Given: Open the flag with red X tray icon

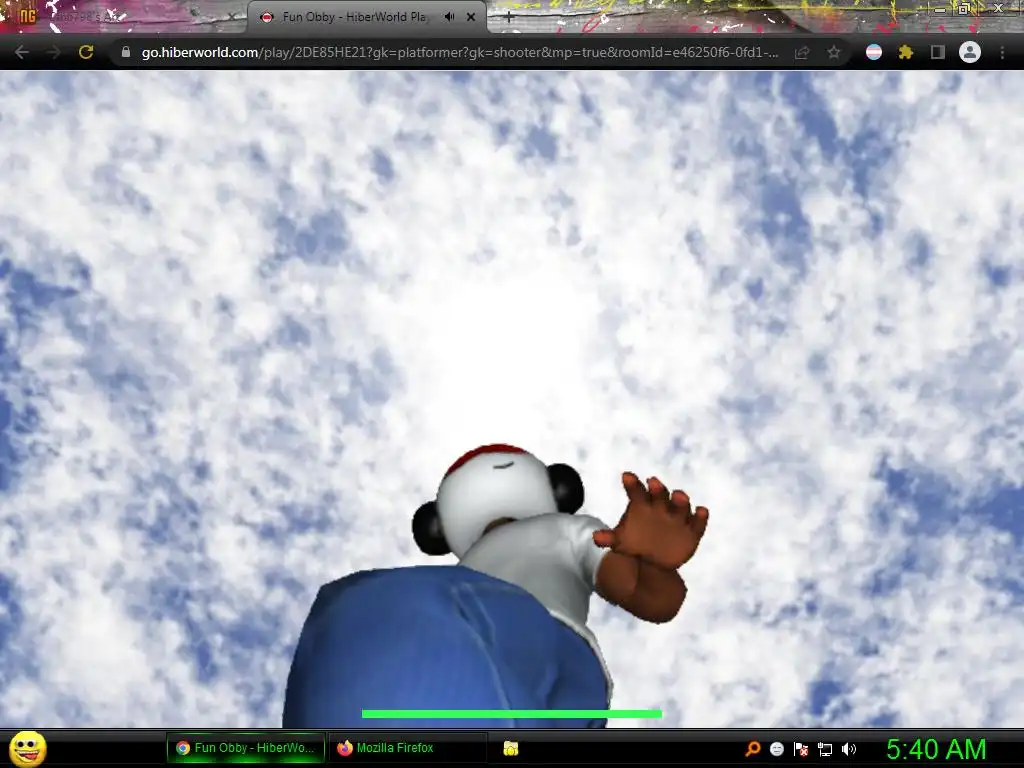Looking at the screenshot, I should click(x=801, y=748).
